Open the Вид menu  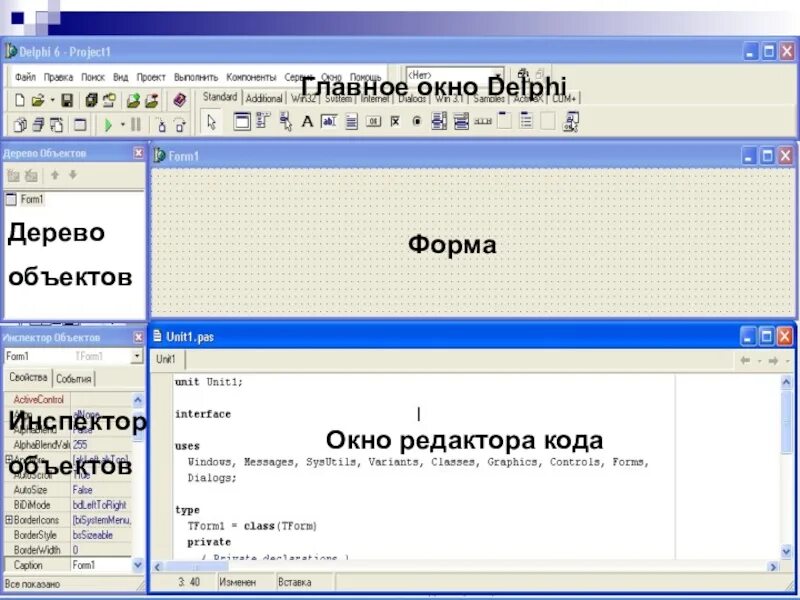tap(120, 78)
